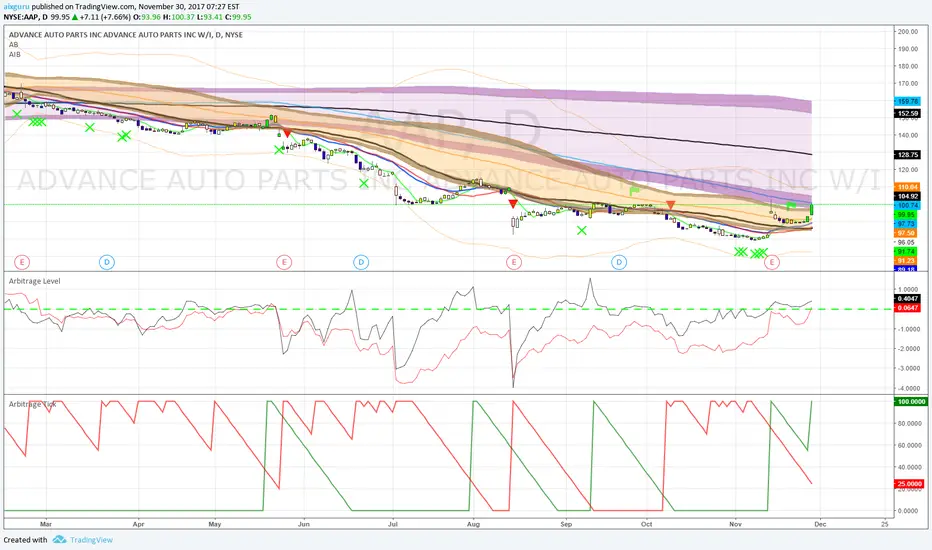Click the Dec label on the time axis
932x550 pixels.
point(820,524)
